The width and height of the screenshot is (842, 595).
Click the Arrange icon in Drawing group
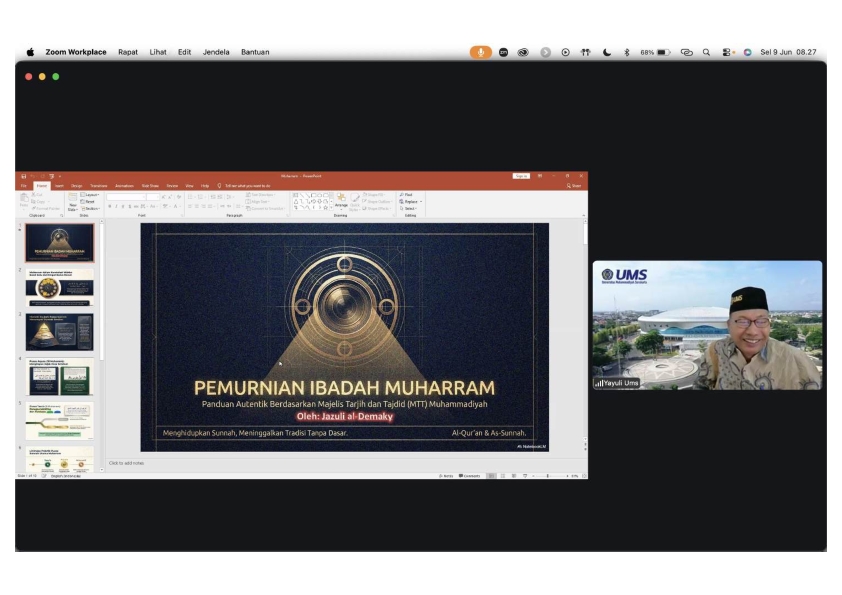[341, 201]
